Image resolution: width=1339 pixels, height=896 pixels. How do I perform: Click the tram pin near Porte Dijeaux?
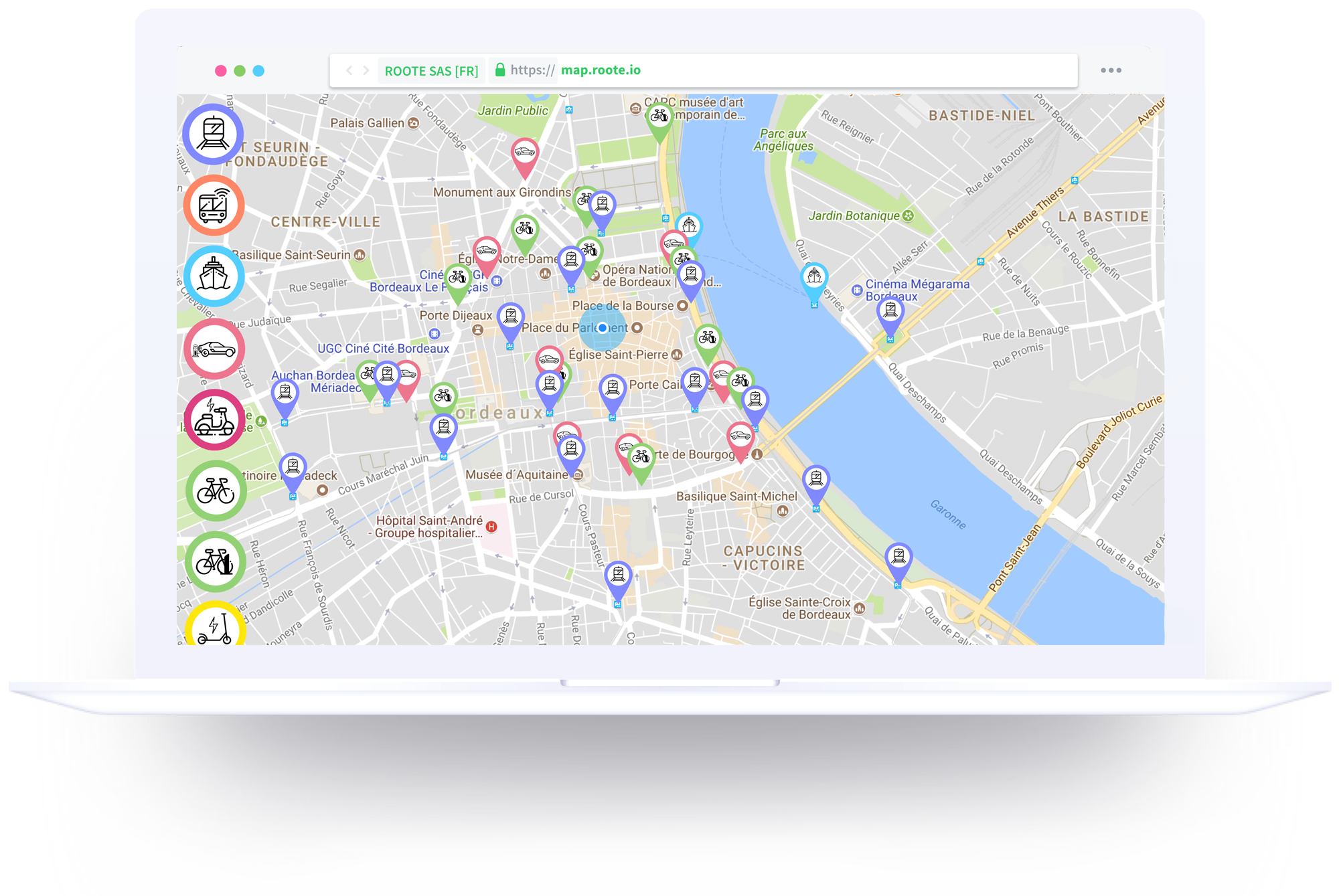(511, 323)
